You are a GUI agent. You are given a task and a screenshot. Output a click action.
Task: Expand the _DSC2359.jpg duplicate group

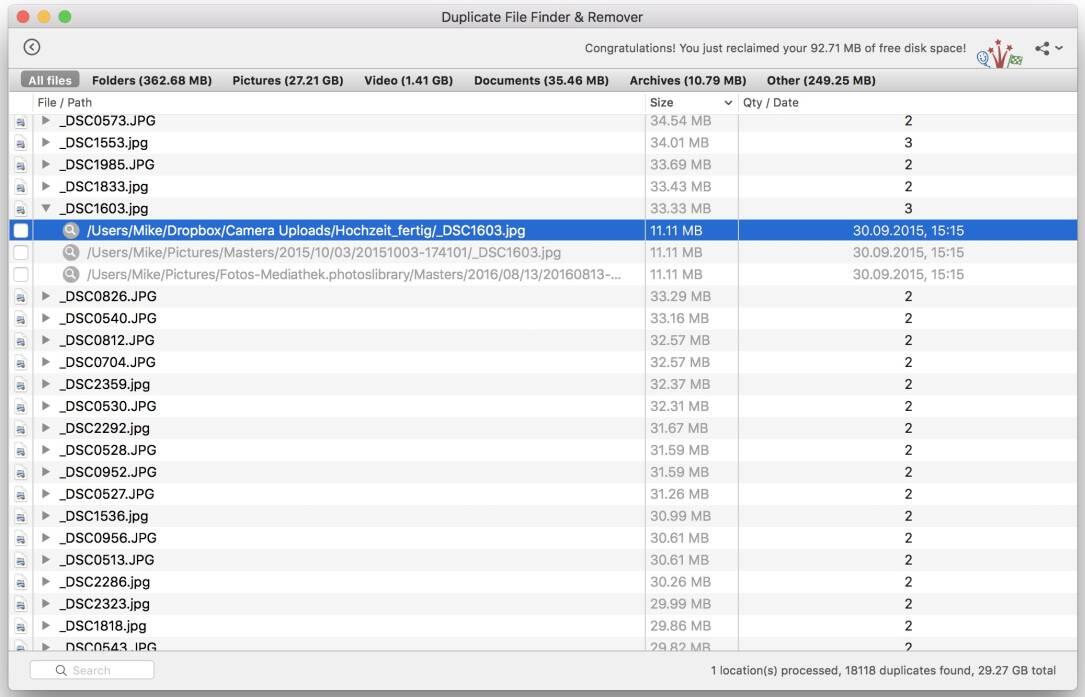coord(46,385)
